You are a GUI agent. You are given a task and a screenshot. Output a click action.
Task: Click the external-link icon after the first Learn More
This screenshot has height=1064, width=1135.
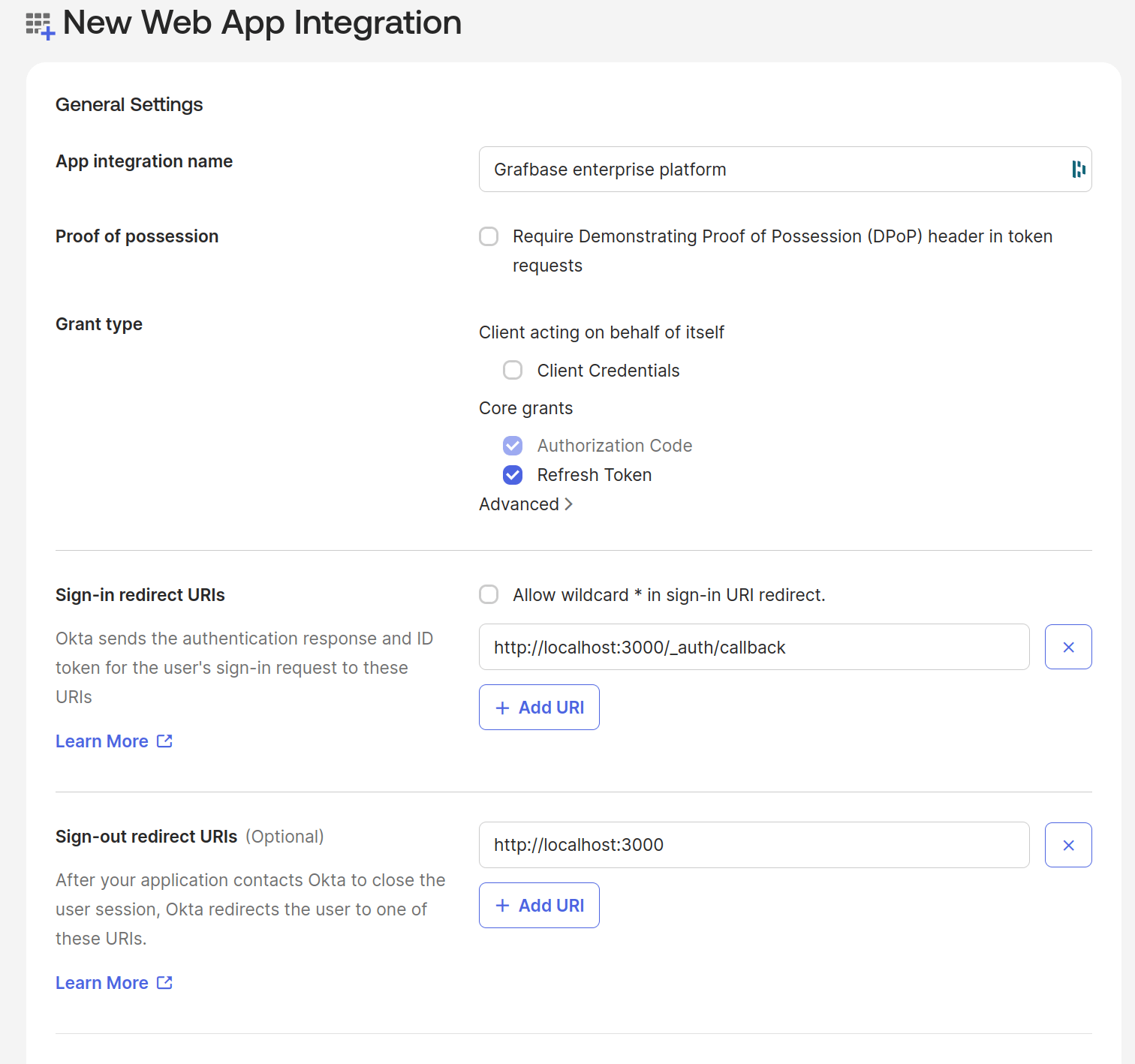coord(164,741)
